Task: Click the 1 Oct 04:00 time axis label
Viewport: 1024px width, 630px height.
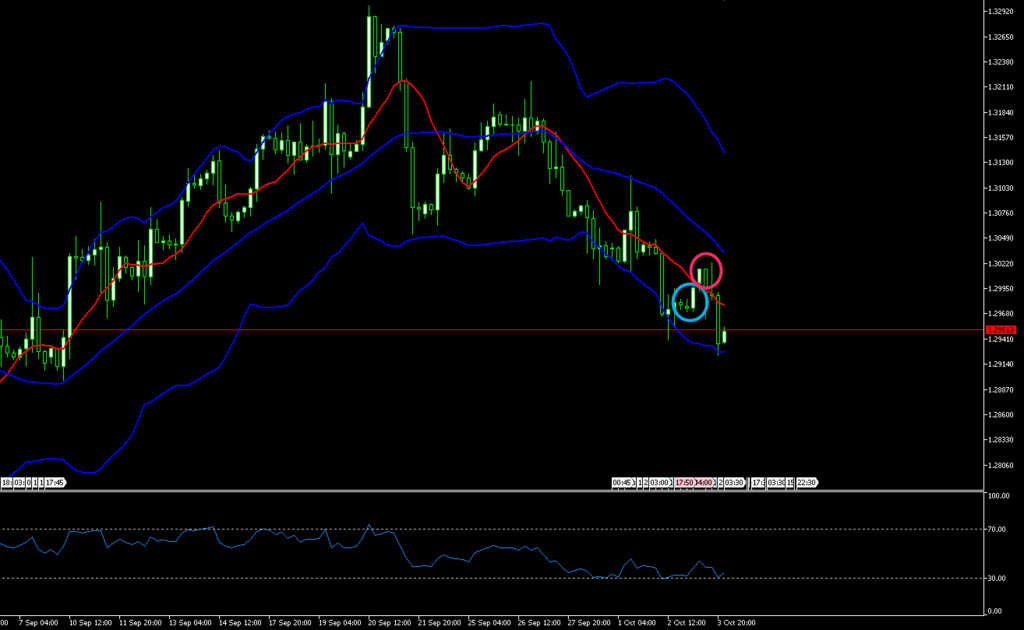Action: point(637,623)
